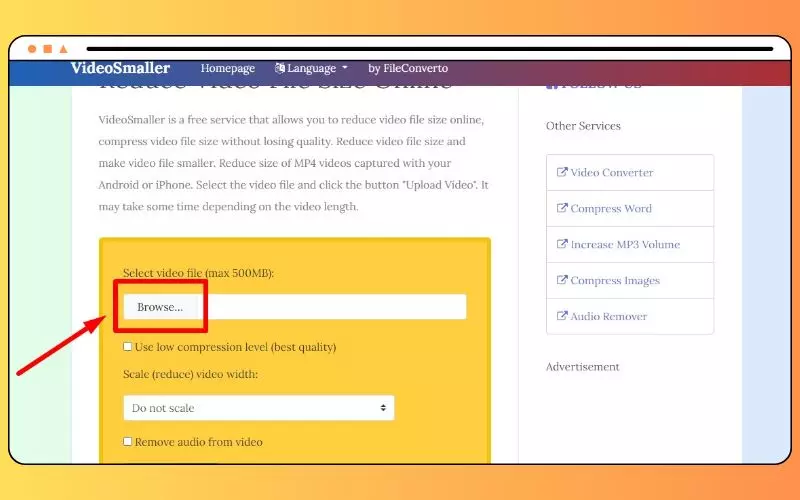
Task: Click external-link icon beside Compress Images
Action: click(x=562, y=280)
